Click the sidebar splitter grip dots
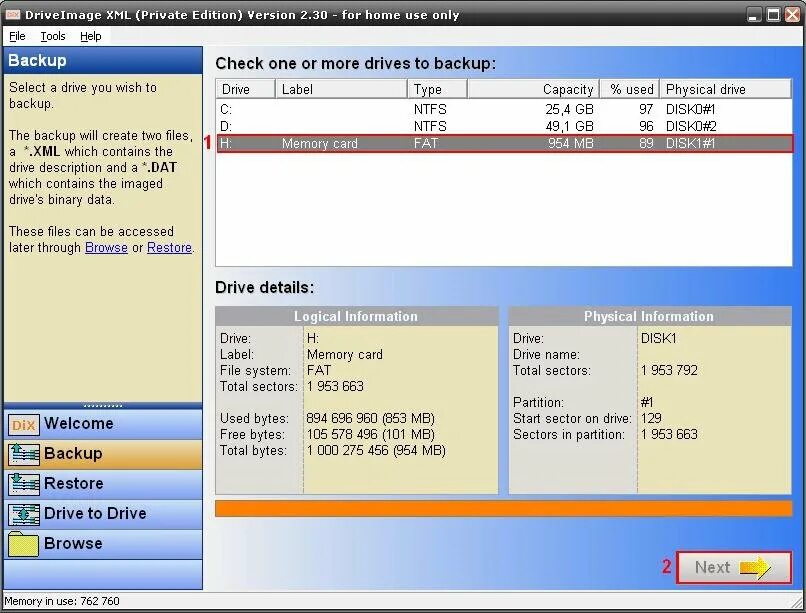Viewport: 806px width, 613px height. [x=103, y=406]
